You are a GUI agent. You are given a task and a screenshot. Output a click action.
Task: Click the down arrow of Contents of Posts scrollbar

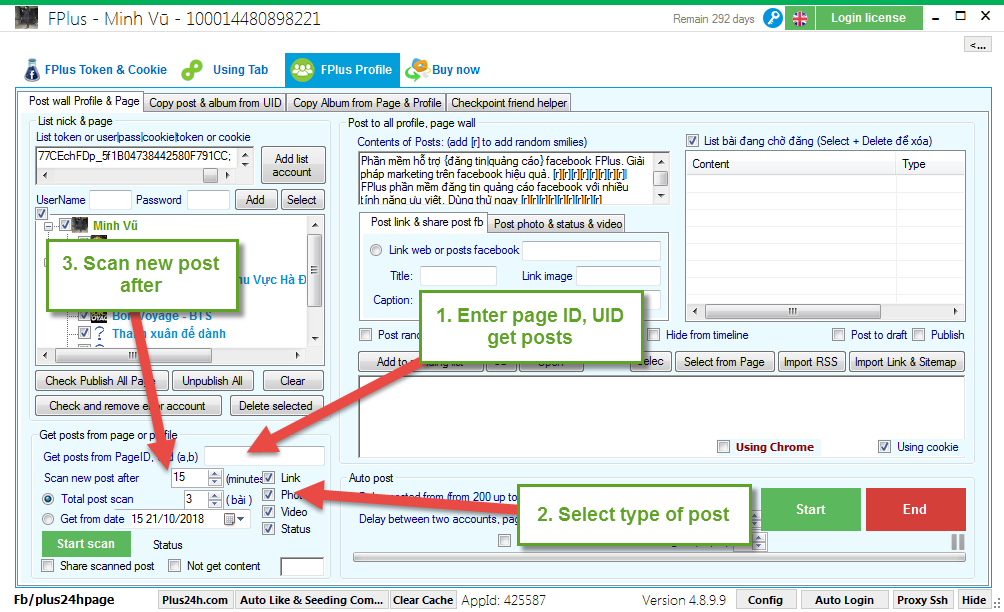click(661, 196)
